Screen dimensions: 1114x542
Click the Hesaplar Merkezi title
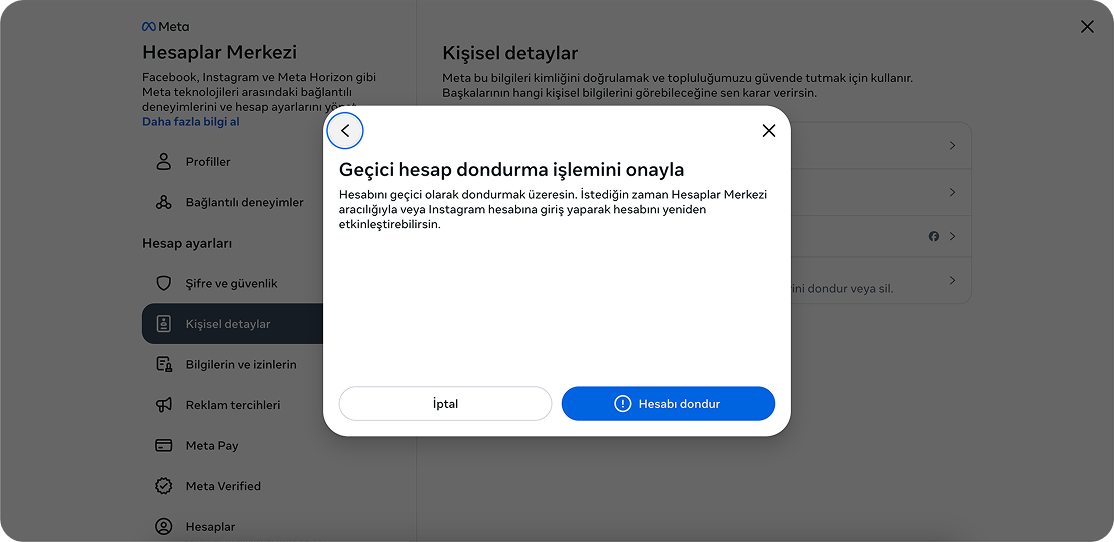(x=220, y=52)
